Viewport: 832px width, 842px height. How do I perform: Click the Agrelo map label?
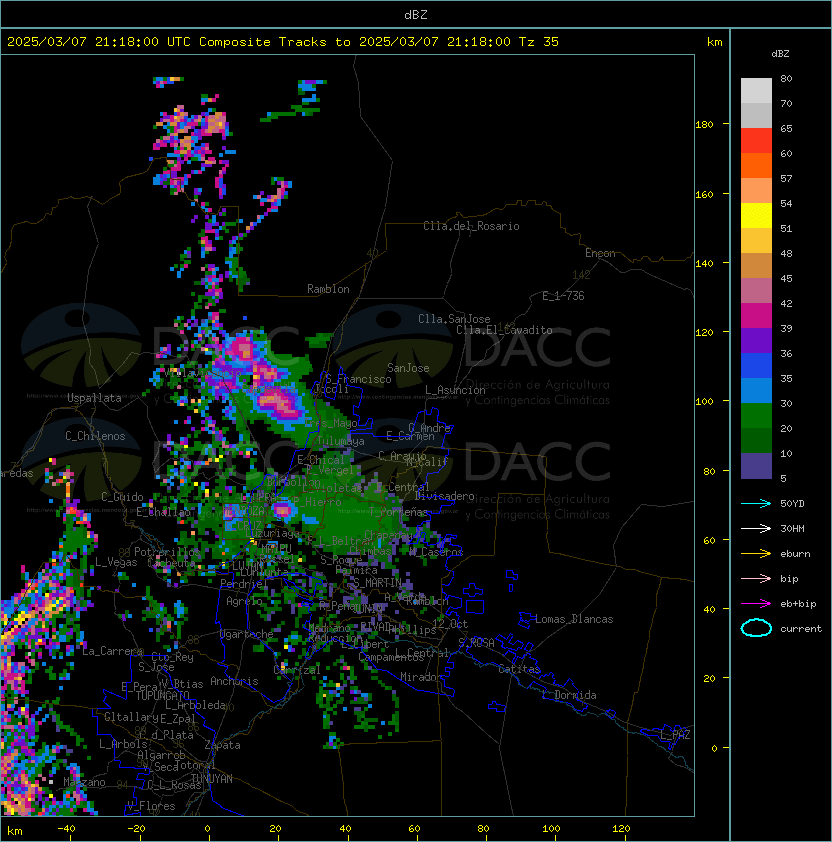tap(244, 601)
